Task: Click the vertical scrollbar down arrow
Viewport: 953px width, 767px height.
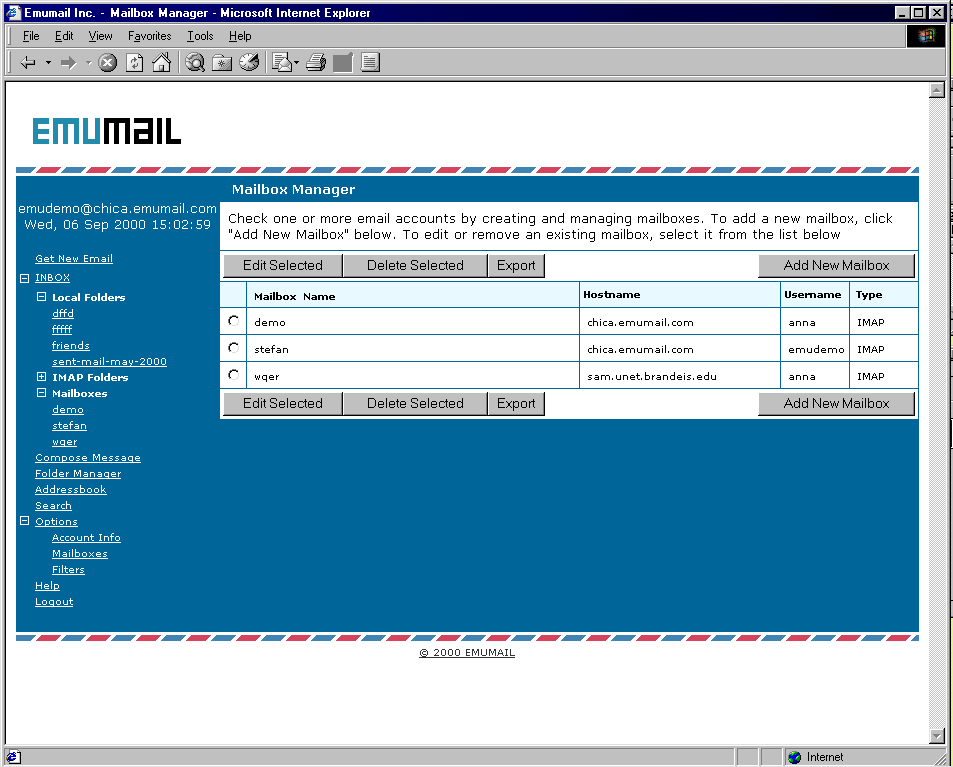Action: click(x=937, y=736)
